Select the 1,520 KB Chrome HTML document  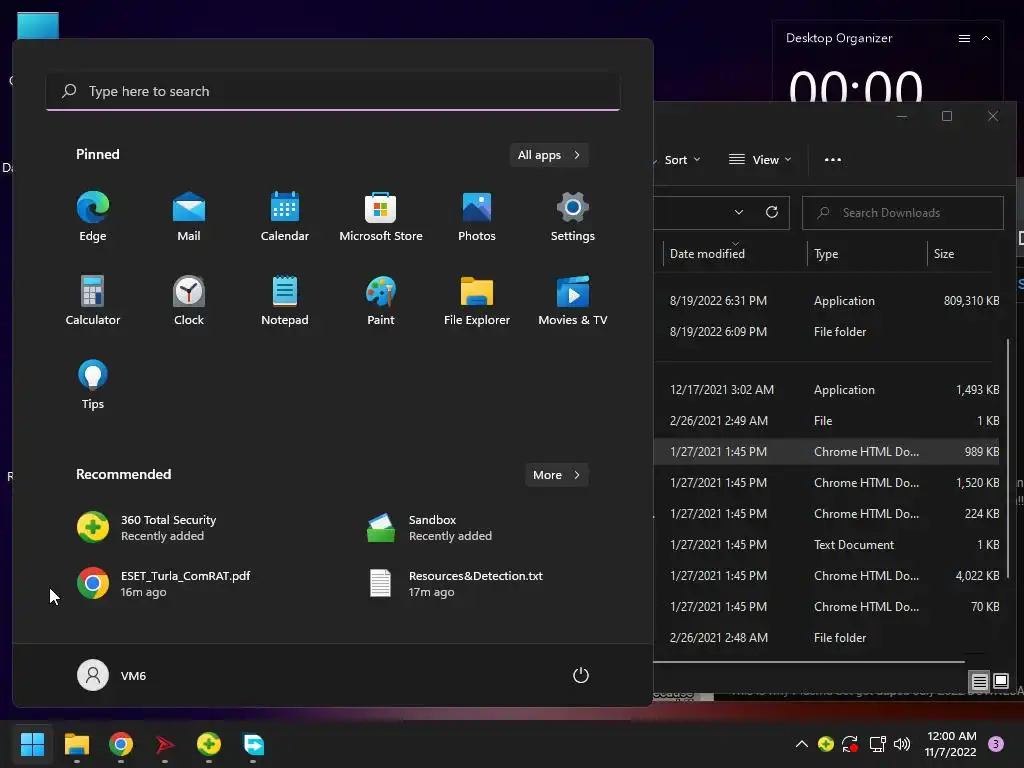click(x=827, y=483)
